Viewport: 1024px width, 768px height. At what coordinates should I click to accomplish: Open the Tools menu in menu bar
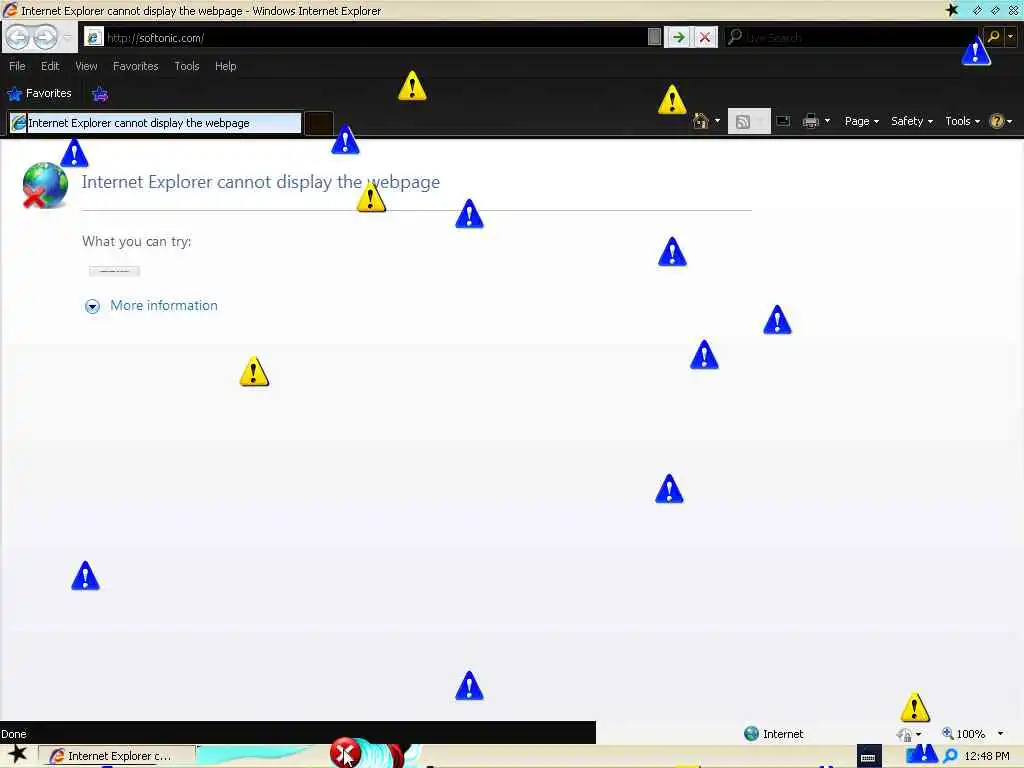coord(186,66)
